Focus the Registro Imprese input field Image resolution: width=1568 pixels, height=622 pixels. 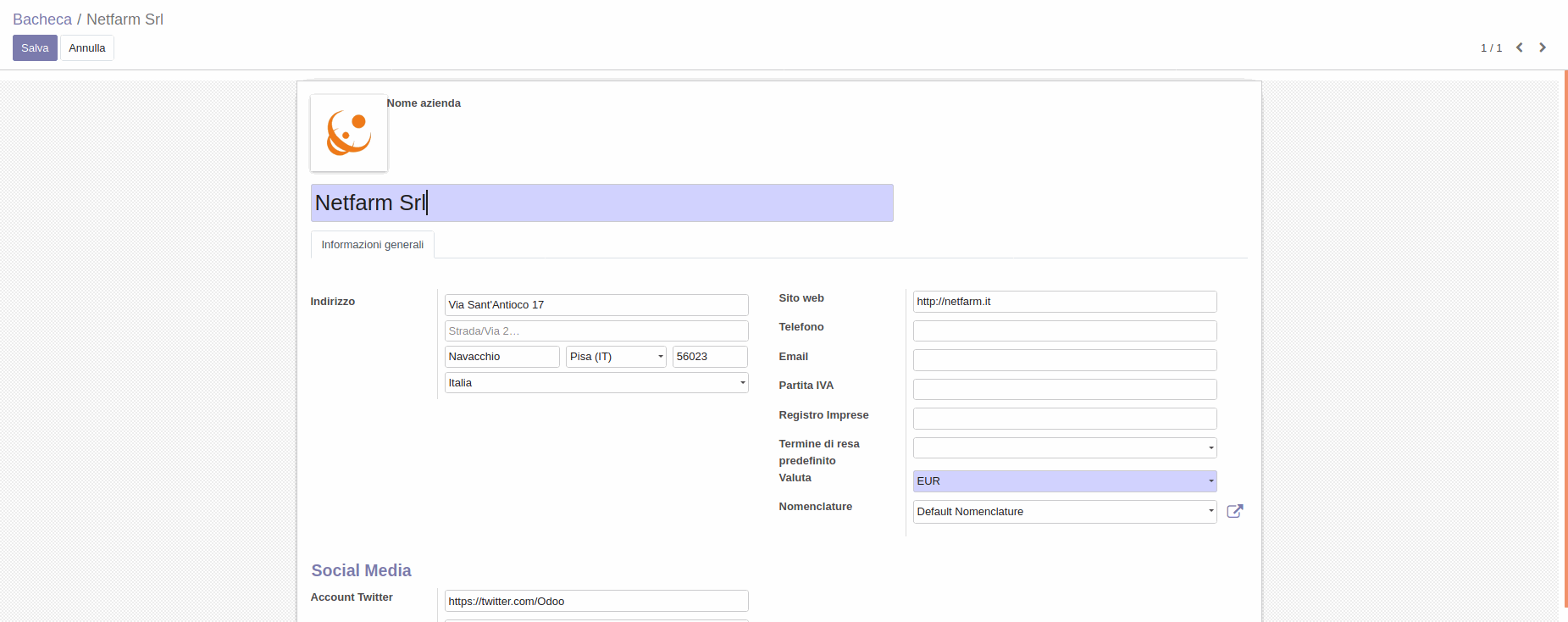click(x=1065, y=419)
